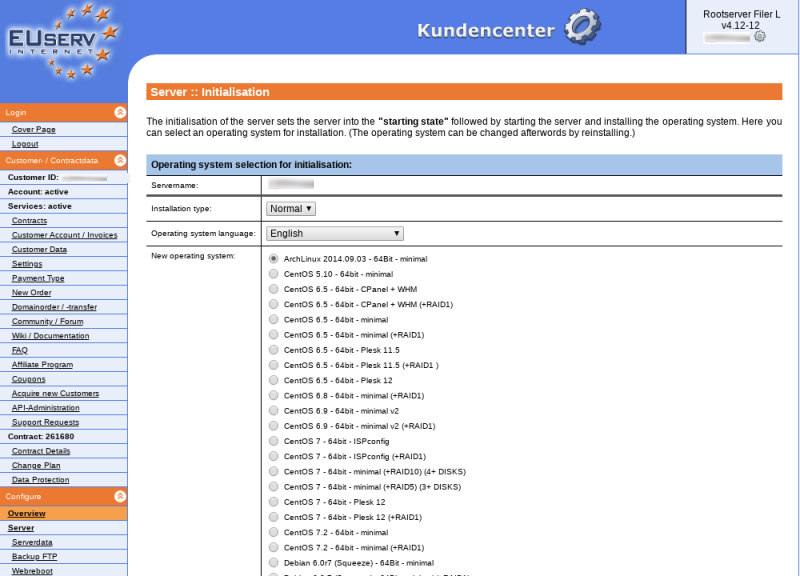Pick CentOS 6.8 minimal (+RAID1)
The height and width of the screenshot is (576, 800).
pyautogui.click(x=273, y=395)
